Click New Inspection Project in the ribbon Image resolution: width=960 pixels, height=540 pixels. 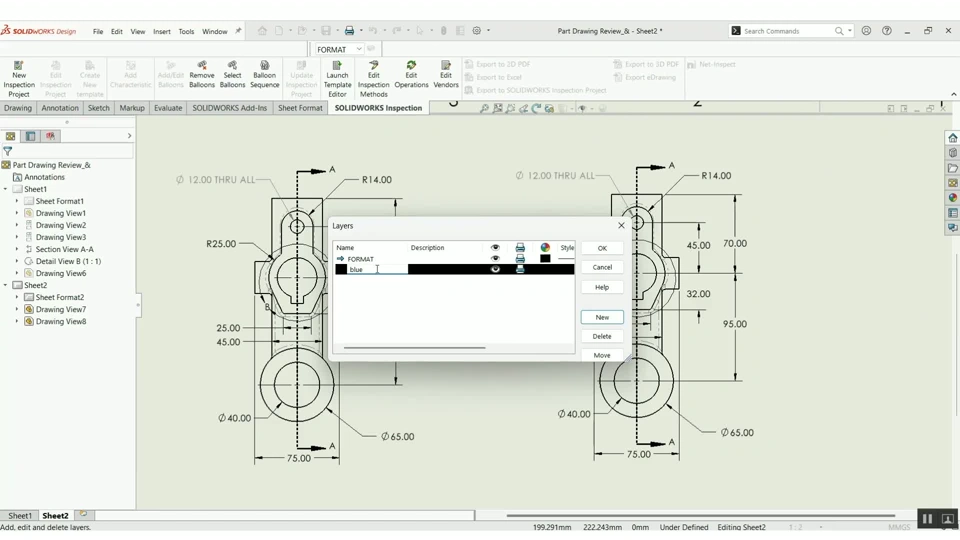(18, 79)
